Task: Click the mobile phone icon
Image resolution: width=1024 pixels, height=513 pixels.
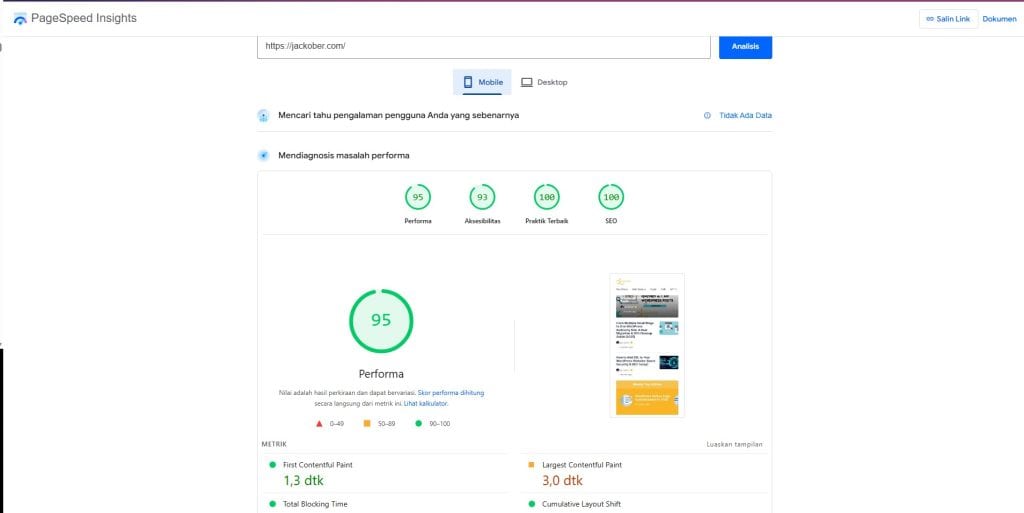Action: (x=468, y=82)
